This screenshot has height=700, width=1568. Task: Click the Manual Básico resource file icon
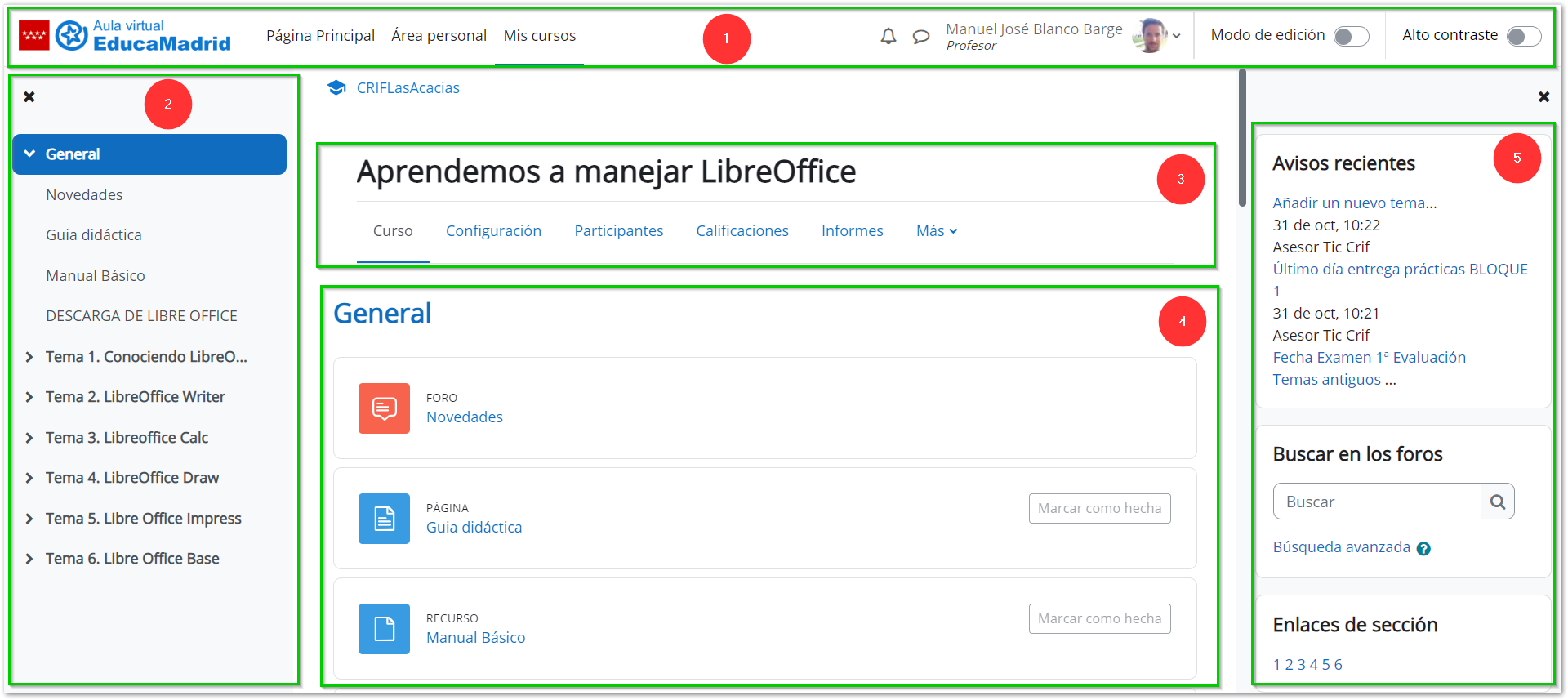[x=384, y=628]
